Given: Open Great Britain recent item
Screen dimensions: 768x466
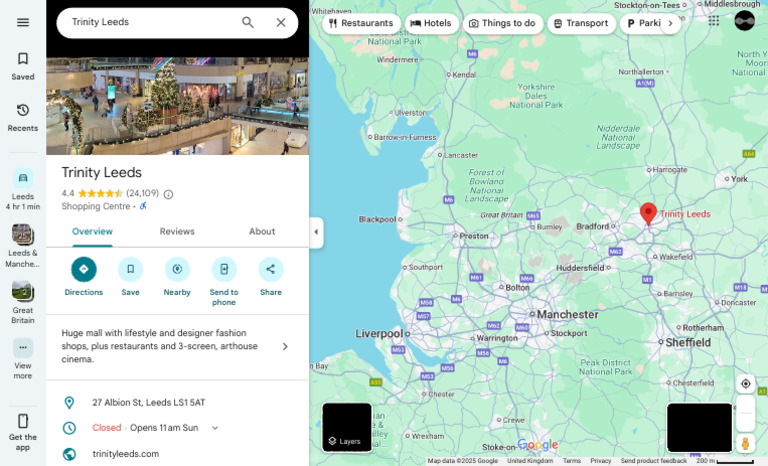Looking at the screenshot, I should coord(23,302).
